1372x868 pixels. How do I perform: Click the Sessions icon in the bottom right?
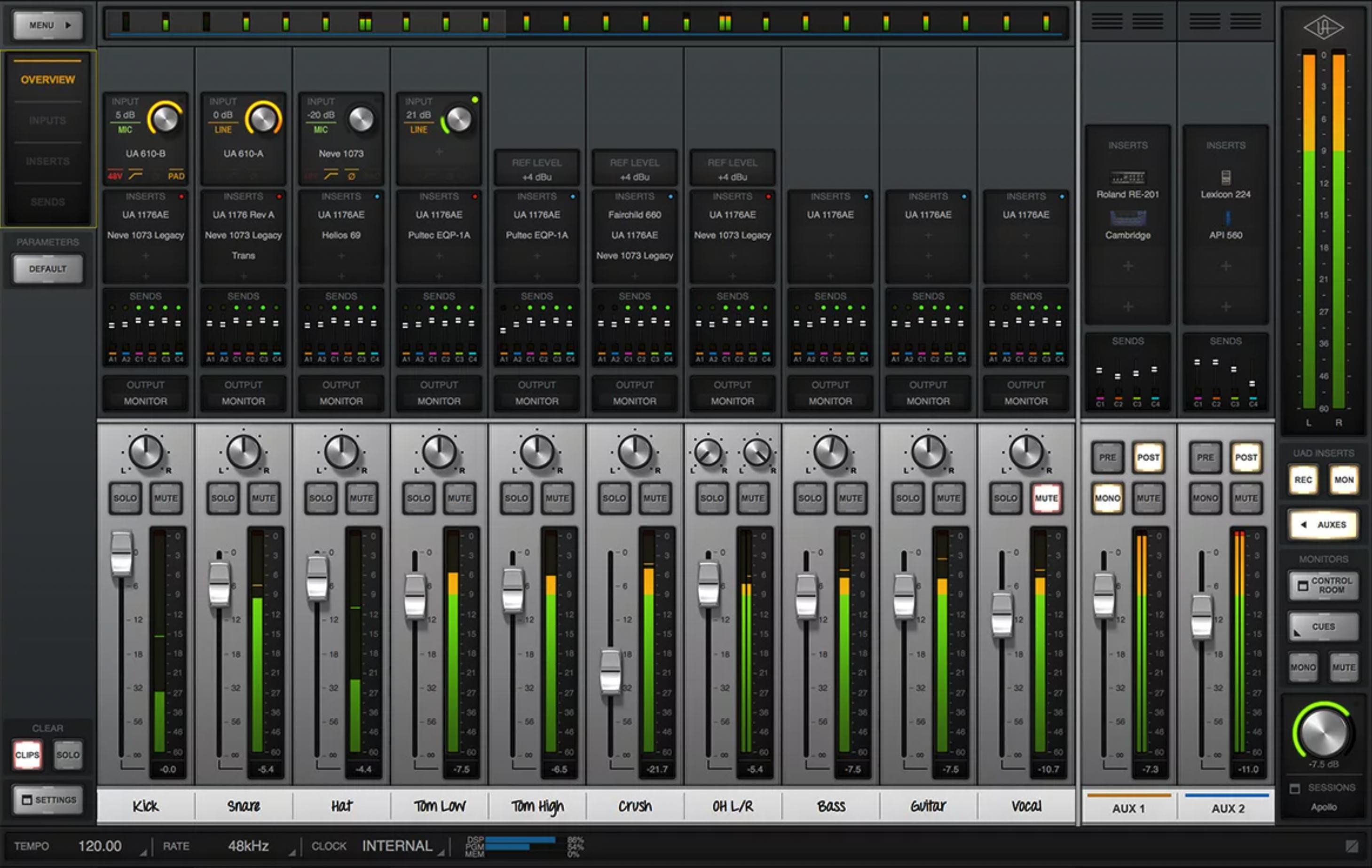[x=1295, y=788]
